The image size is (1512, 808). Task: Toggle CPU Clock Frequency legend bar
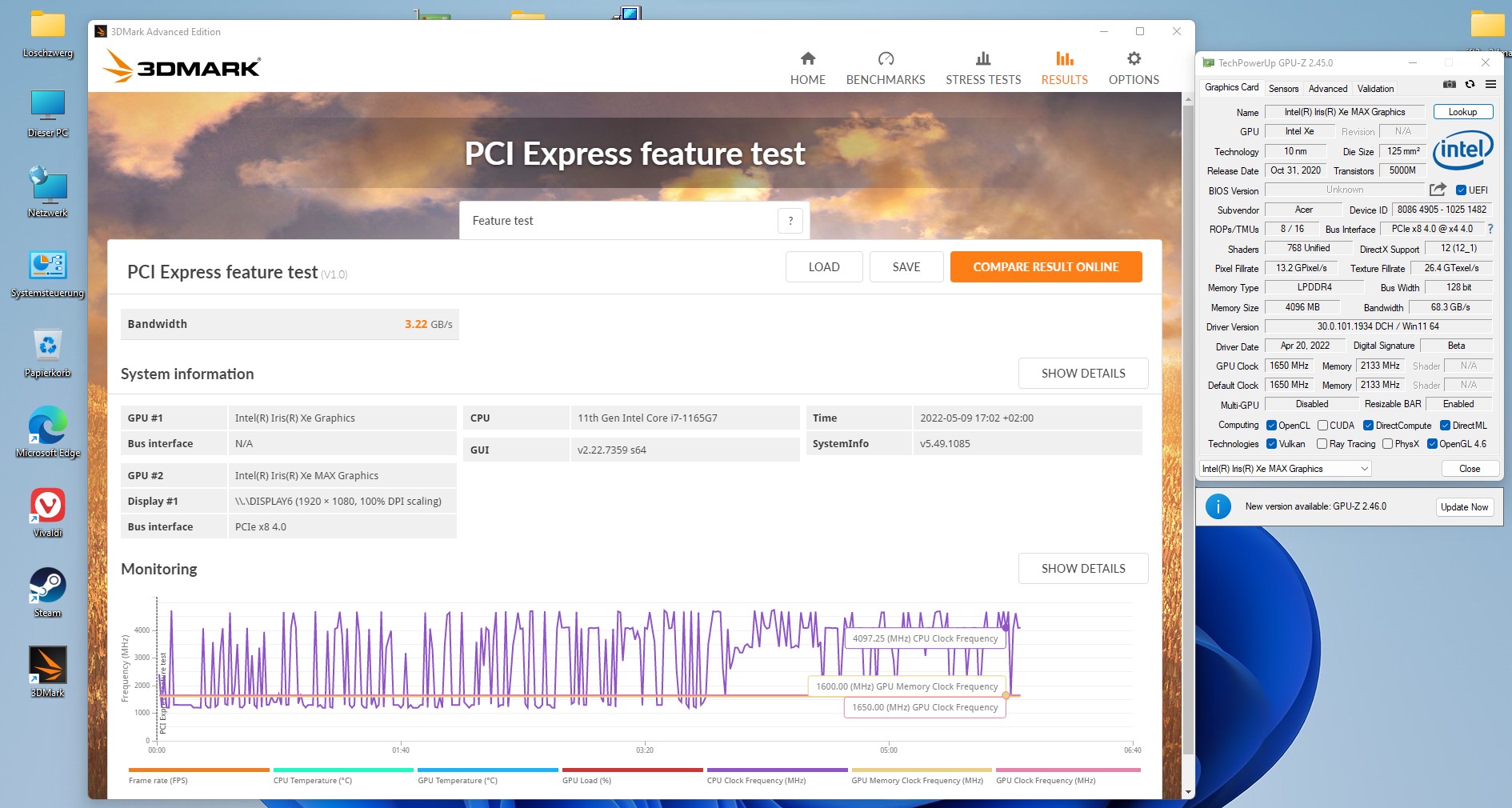click(x=777, y=770)
